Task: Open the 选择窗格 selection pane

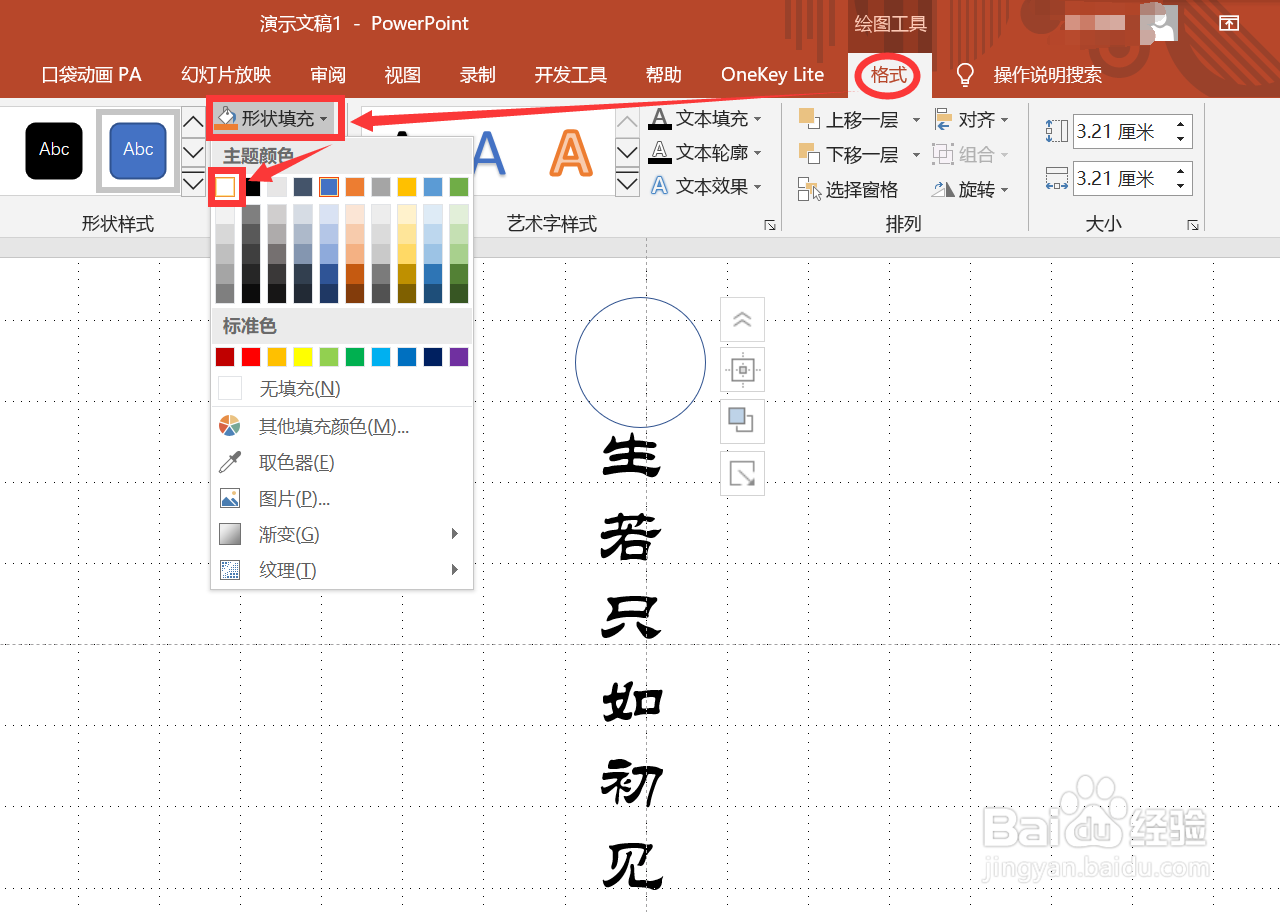Action: (x=848, y=190)
